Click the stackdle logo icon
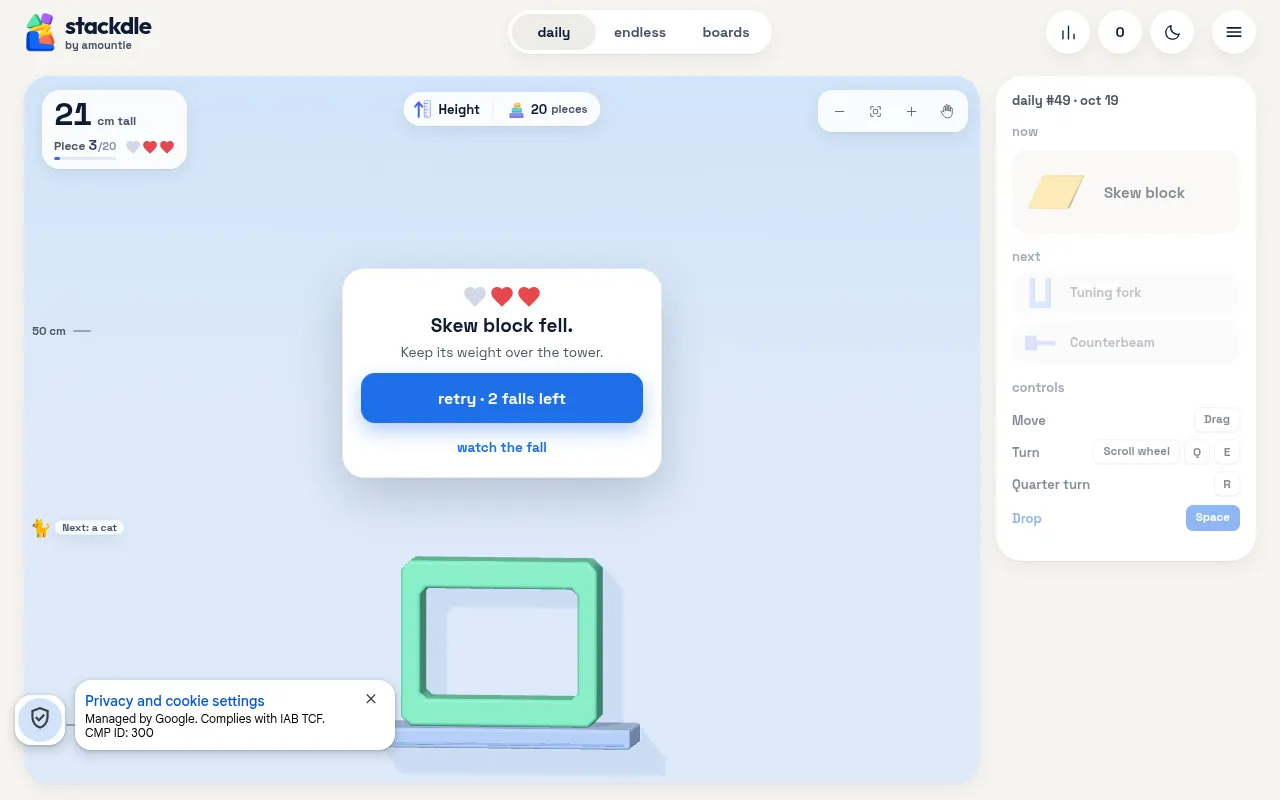 (x=40, y=32)
